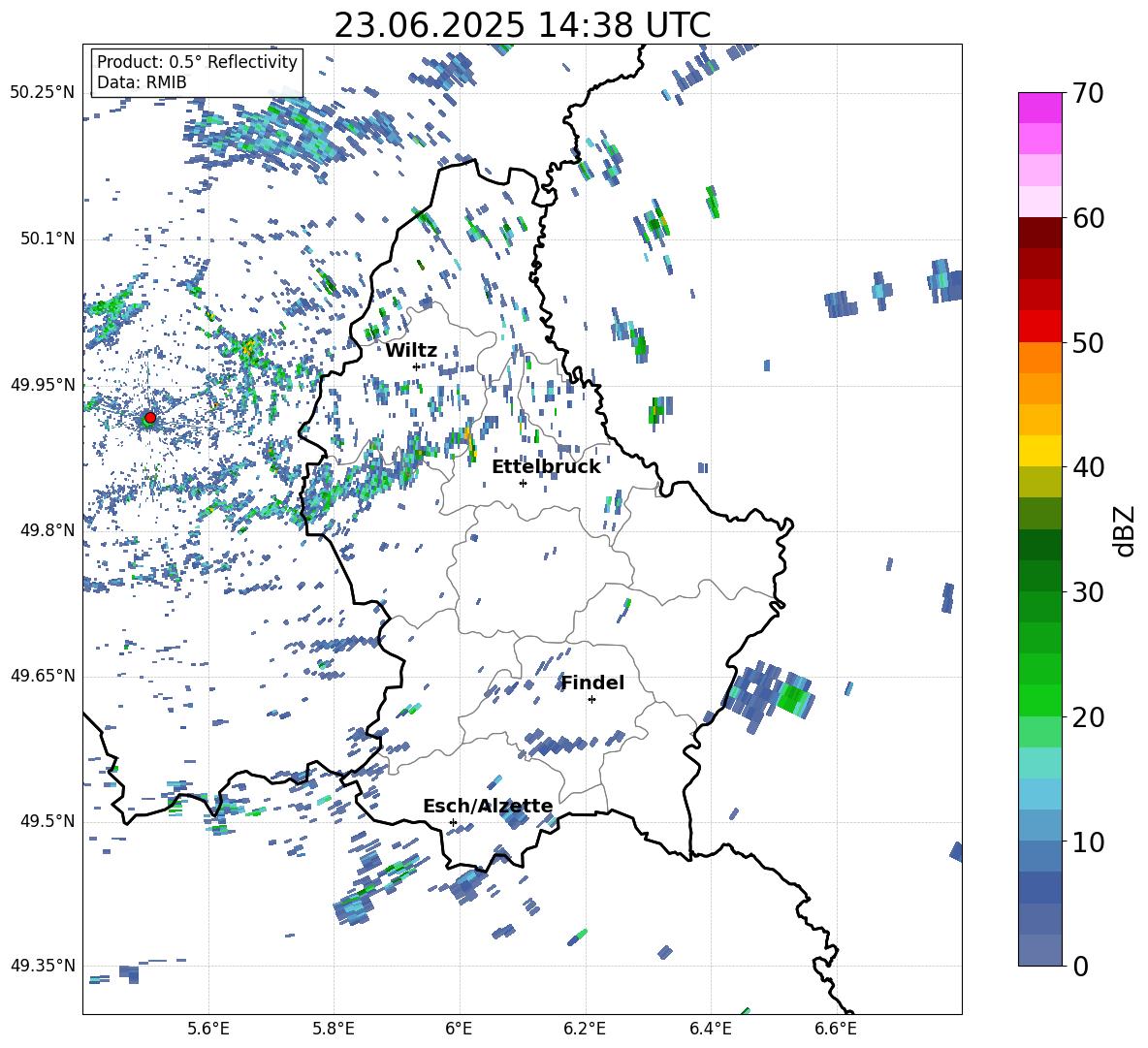Click the 50.25°N latitude label
This screenshot has width=1148, height=1048.
coord(43,93)
